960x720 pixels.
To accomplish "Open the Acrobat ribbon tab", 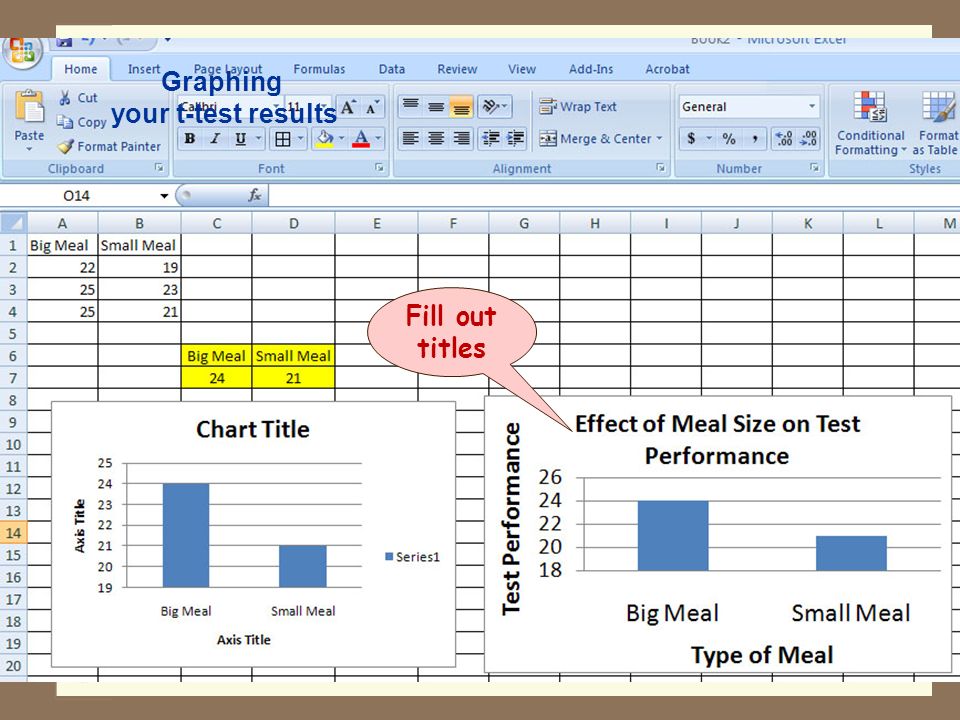I will pyautogui.click(x=667, y=69).
